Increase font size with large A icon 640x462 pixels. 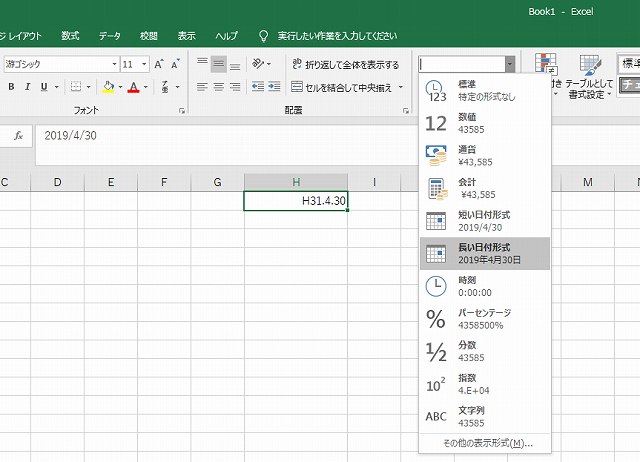click(x=158, y=64)
